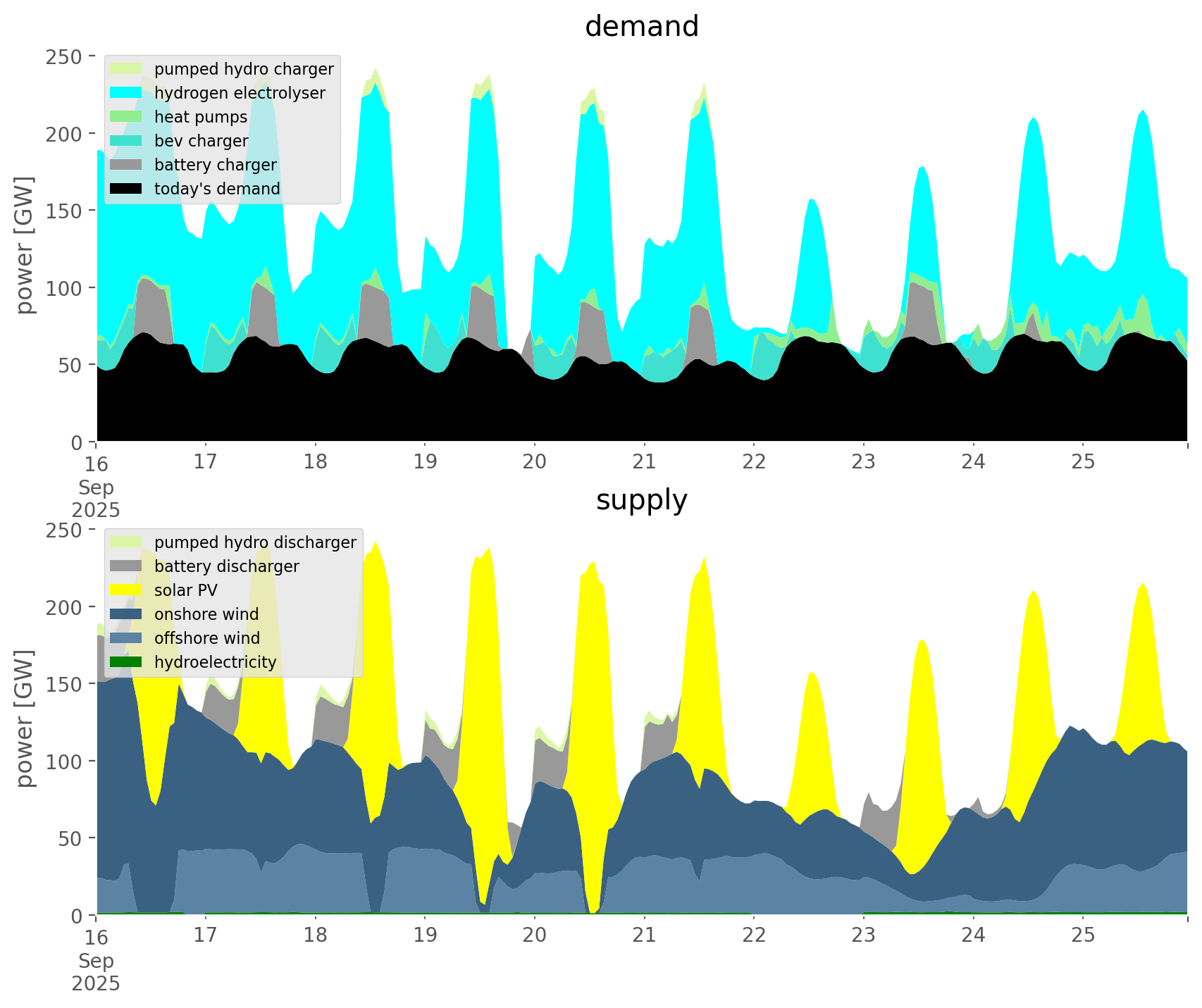
Task: Click the hydroelectricity green legend swatch
Action: (127, 662)
